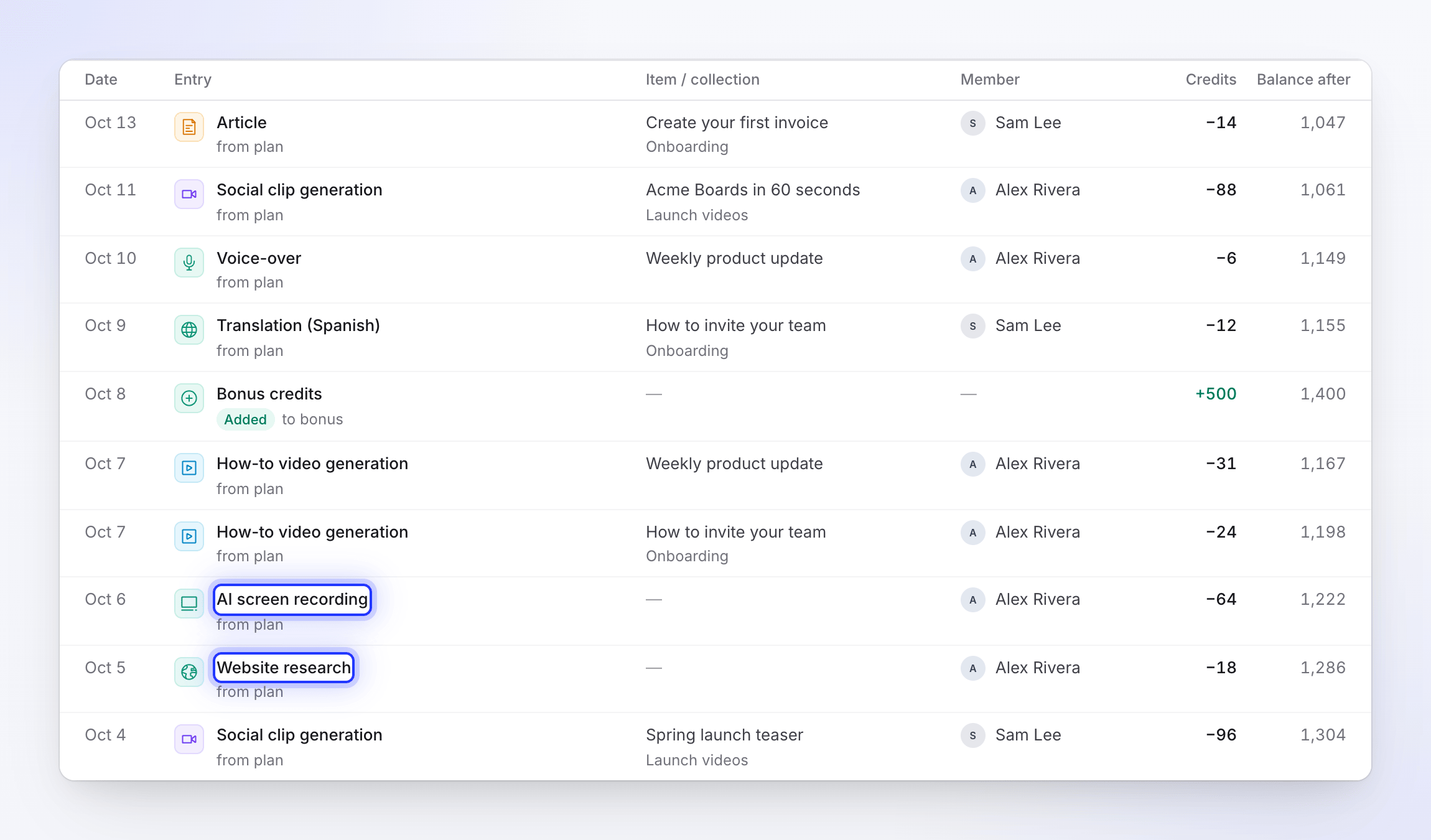Click the Social clip camera icon on Oct 11
This screenshot has width=1431, height=840.
tap(189, 194)
